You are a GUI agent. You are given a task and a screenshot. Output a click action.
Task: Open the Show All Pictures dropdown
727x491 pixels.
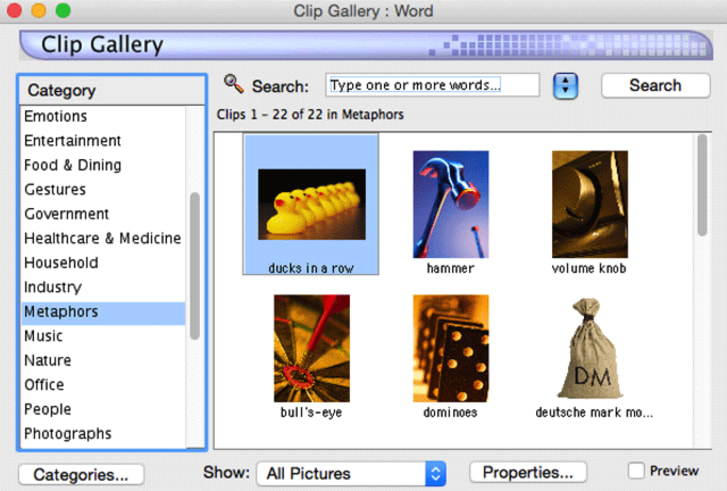tap(351, 473)
